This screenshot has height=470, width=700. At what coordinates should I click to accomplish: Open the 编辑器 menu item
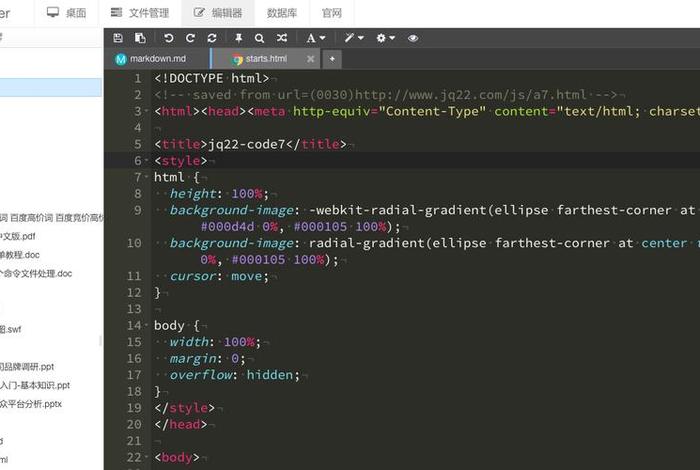[x=218, y=13]
